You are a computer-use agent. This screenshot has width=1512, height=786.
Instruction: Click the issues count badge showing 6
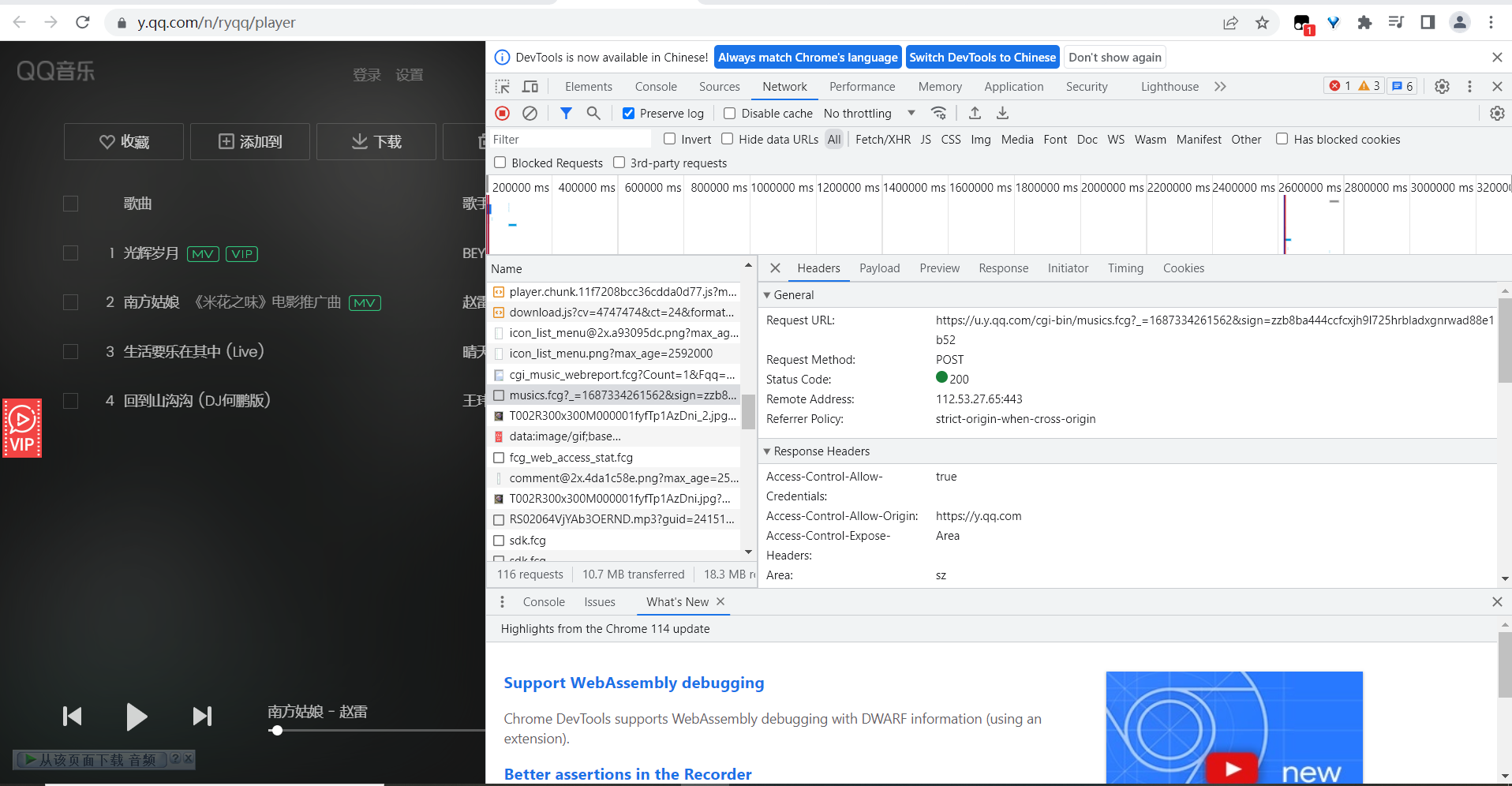click(x=1402, y=86)
